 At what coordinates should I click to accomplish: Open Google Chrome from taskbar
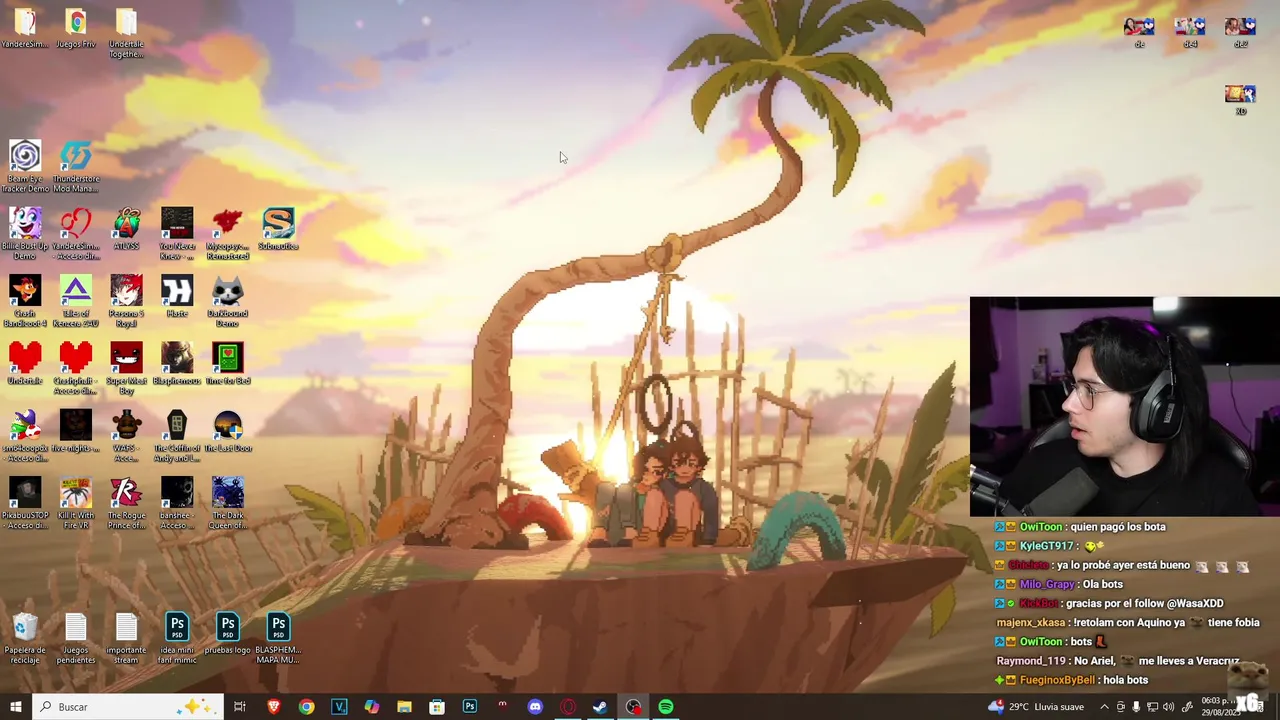tap(306, 707)
